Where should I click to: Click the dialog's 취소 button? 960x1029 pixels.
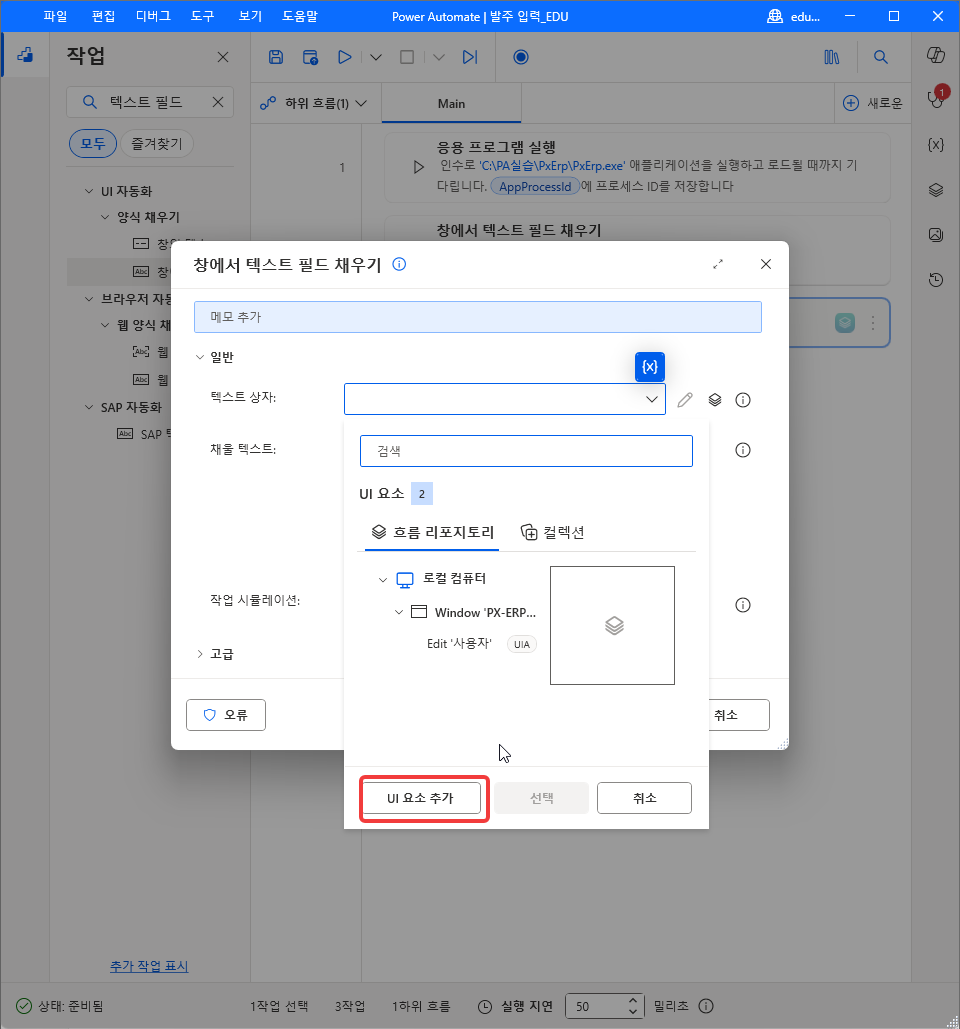[x=739, y=715]
